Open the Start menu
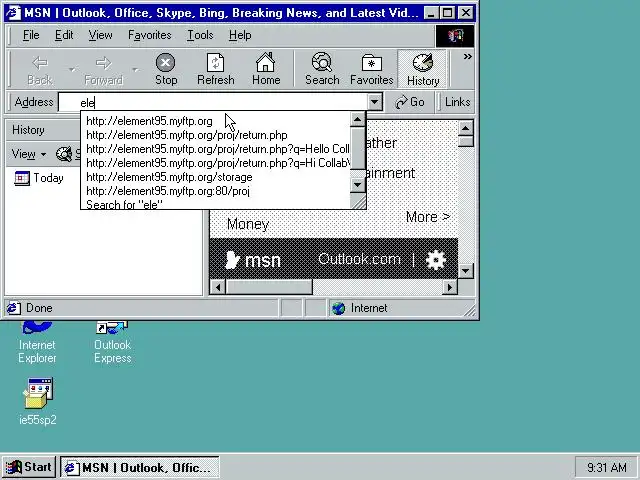 click(29, 467)
